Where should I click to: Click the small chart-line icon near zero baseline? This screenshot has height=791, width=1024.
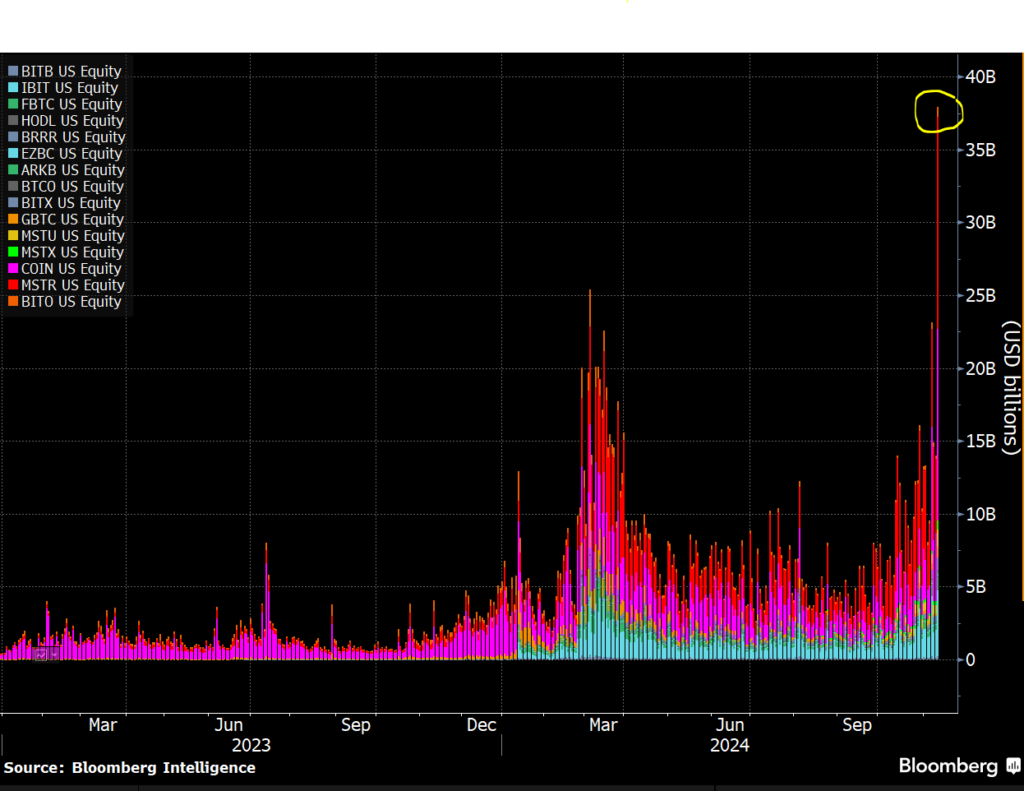(40, 654)
